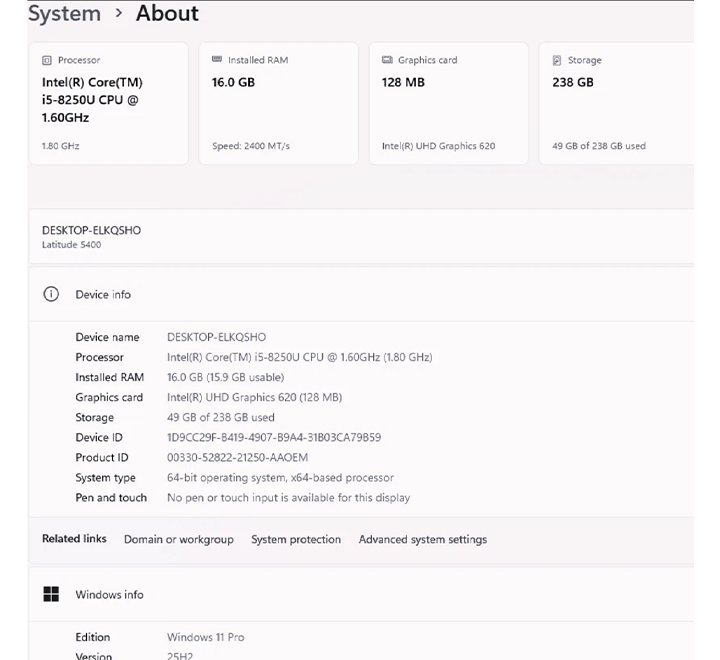
Task: Click the Processor card chip icon
Action: (x=47, y=60)
